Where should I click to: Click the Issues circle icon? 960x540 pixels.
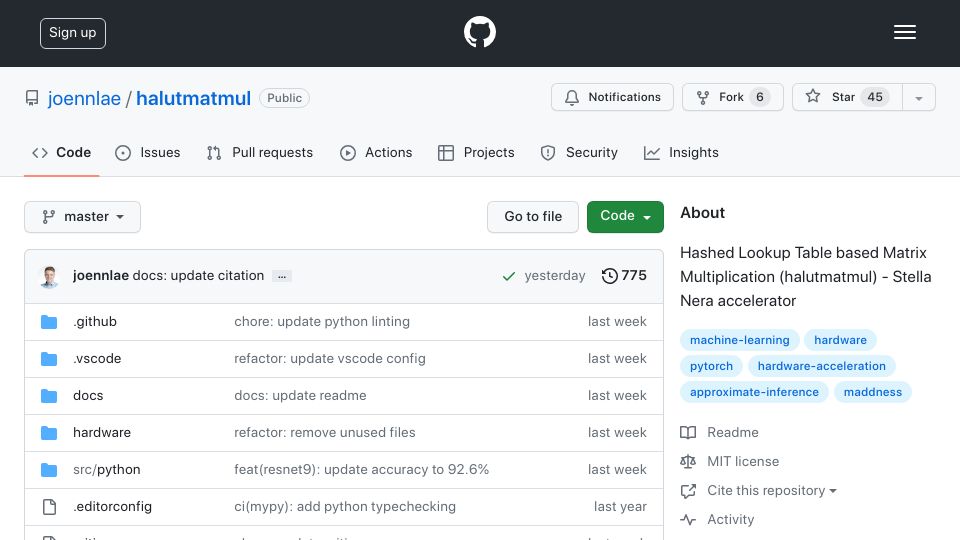click(x=123, y=153)
